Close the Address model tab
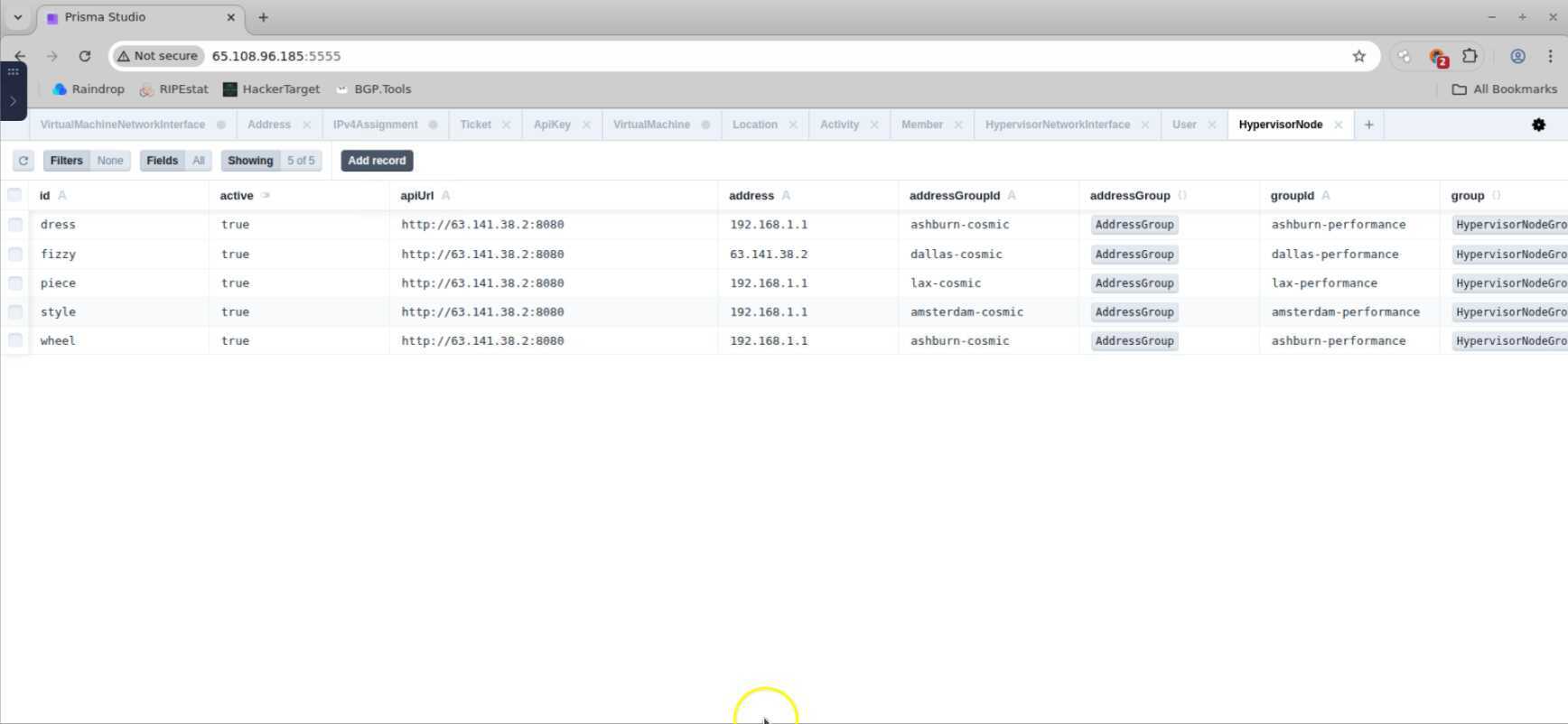 (x=306, y=125)
